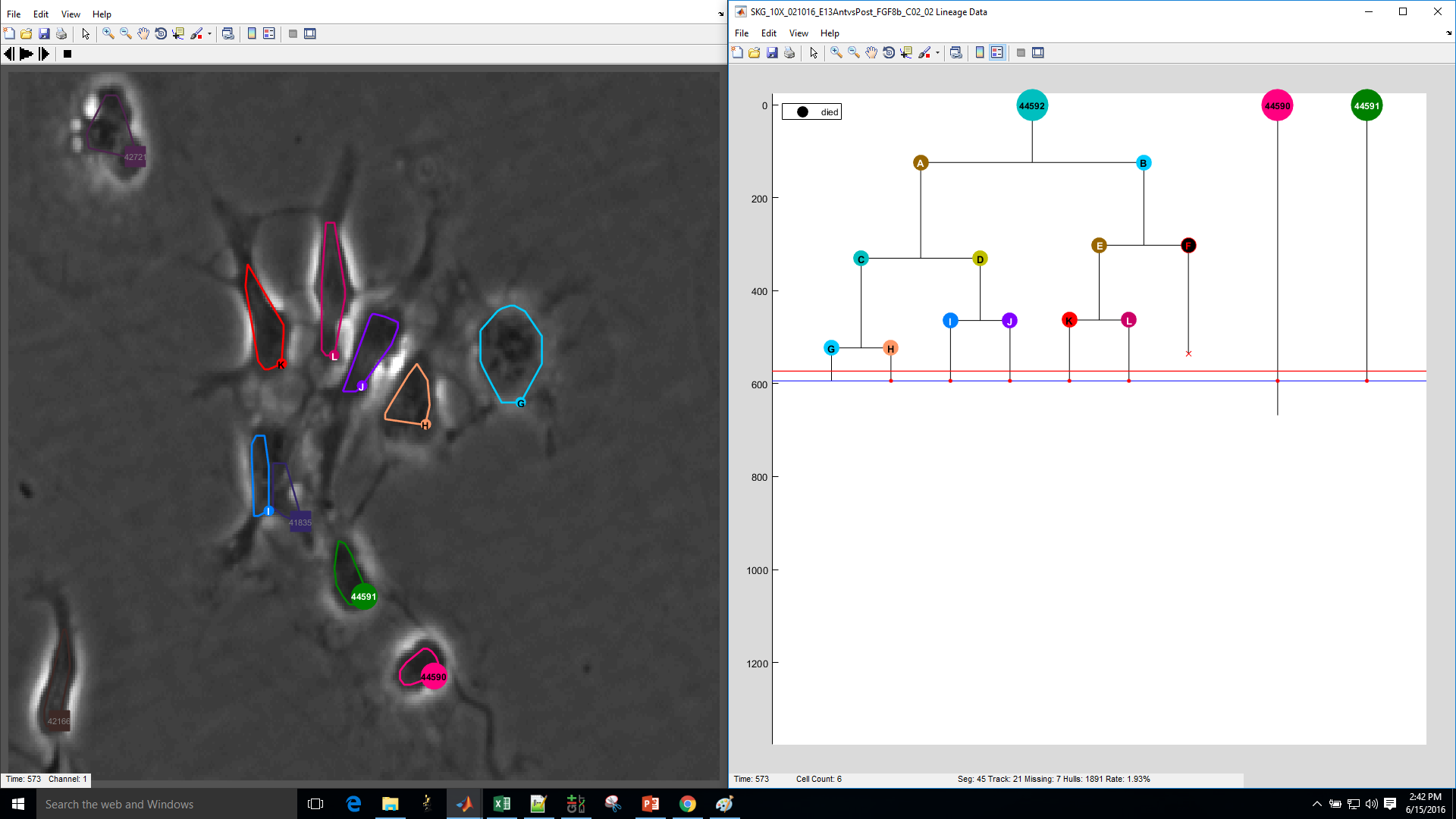Viewport: 1456px width, 819px height.
Task: Stop playback with the square button
Action: coord(67,54)
